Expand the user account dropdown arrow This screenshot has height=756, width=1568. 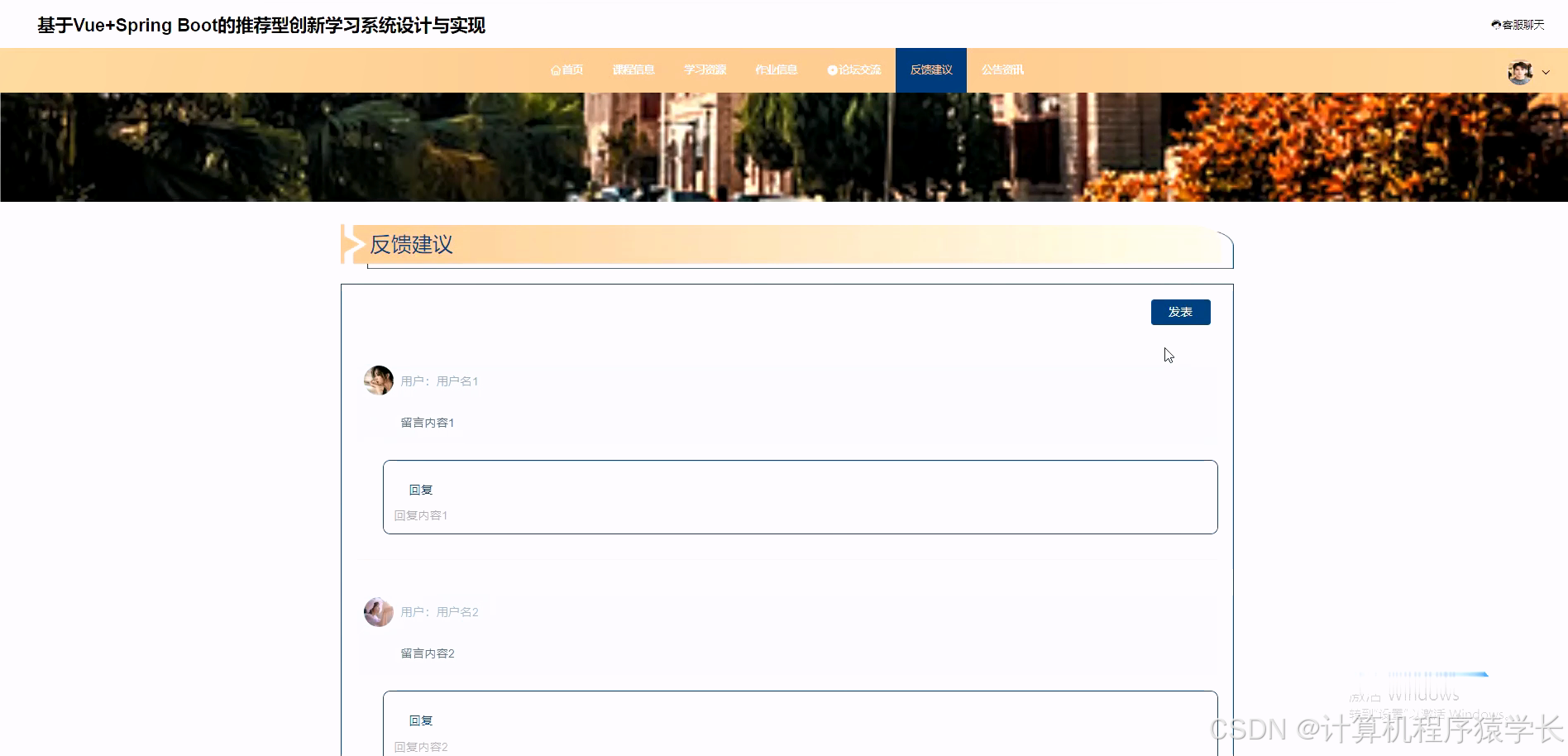pos(1546,73)
